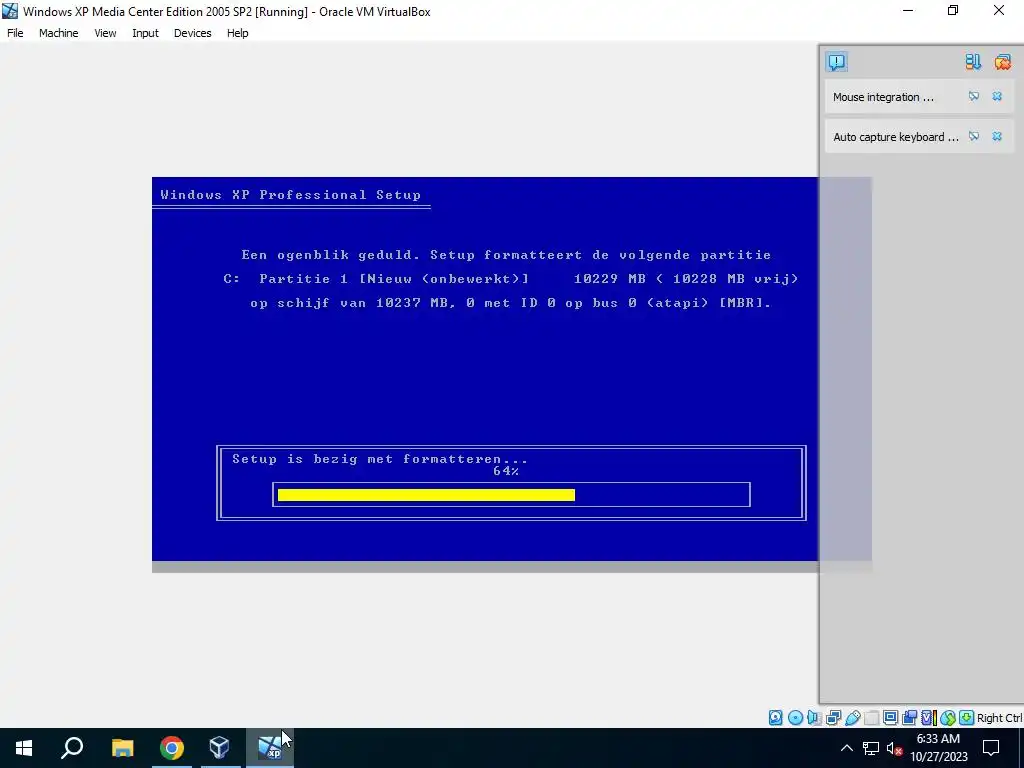Open the Devices menu
This screenshot has width=1024, height=768.
(192, 33)
